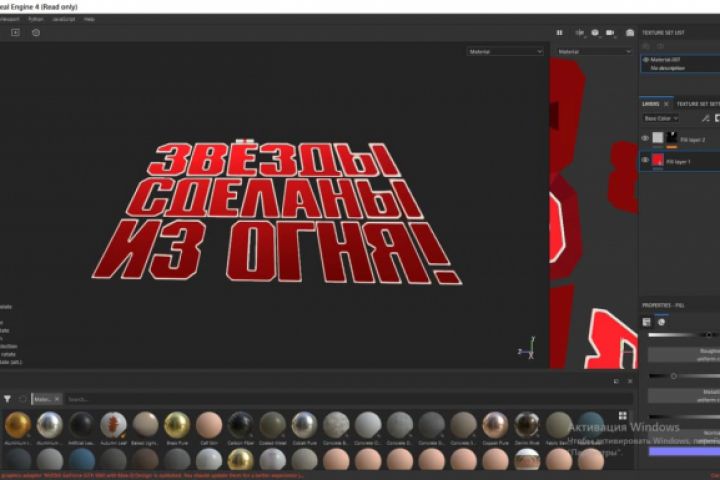Image resolution: width=720 pixels, height=480 pixels.
Task: Pick the Calf Skin material sphere
Action: tap(209, 425)
